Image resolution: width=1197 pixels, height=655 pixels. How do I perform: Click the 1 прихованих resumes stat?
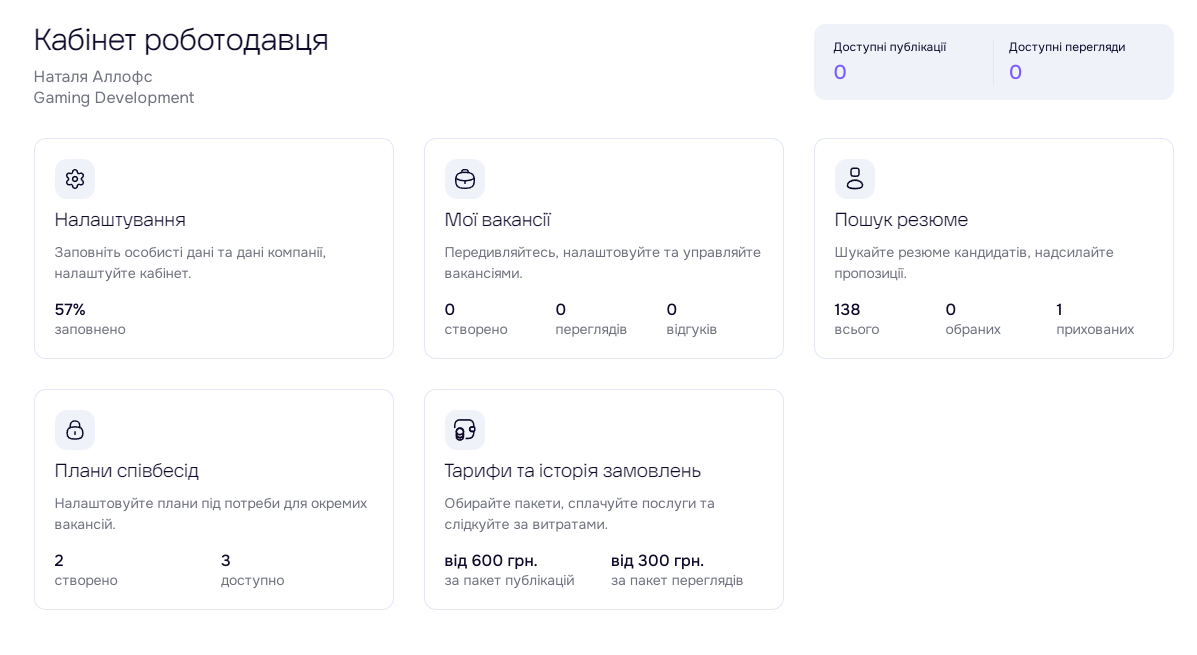(x=1094, y=319)
